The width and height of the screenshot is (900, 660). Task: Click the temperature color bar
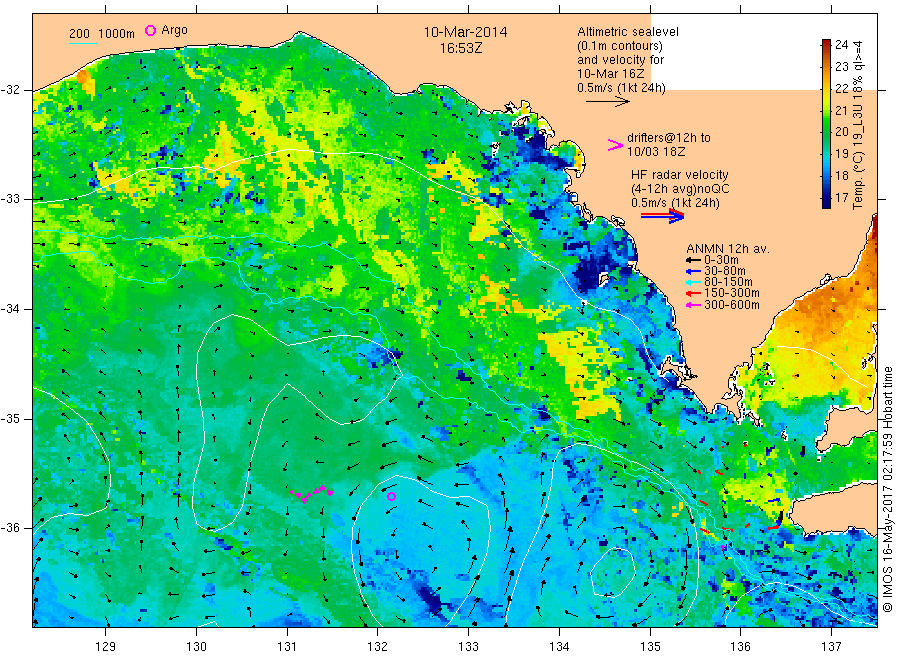pyautogui.click(x=826, y=123)
